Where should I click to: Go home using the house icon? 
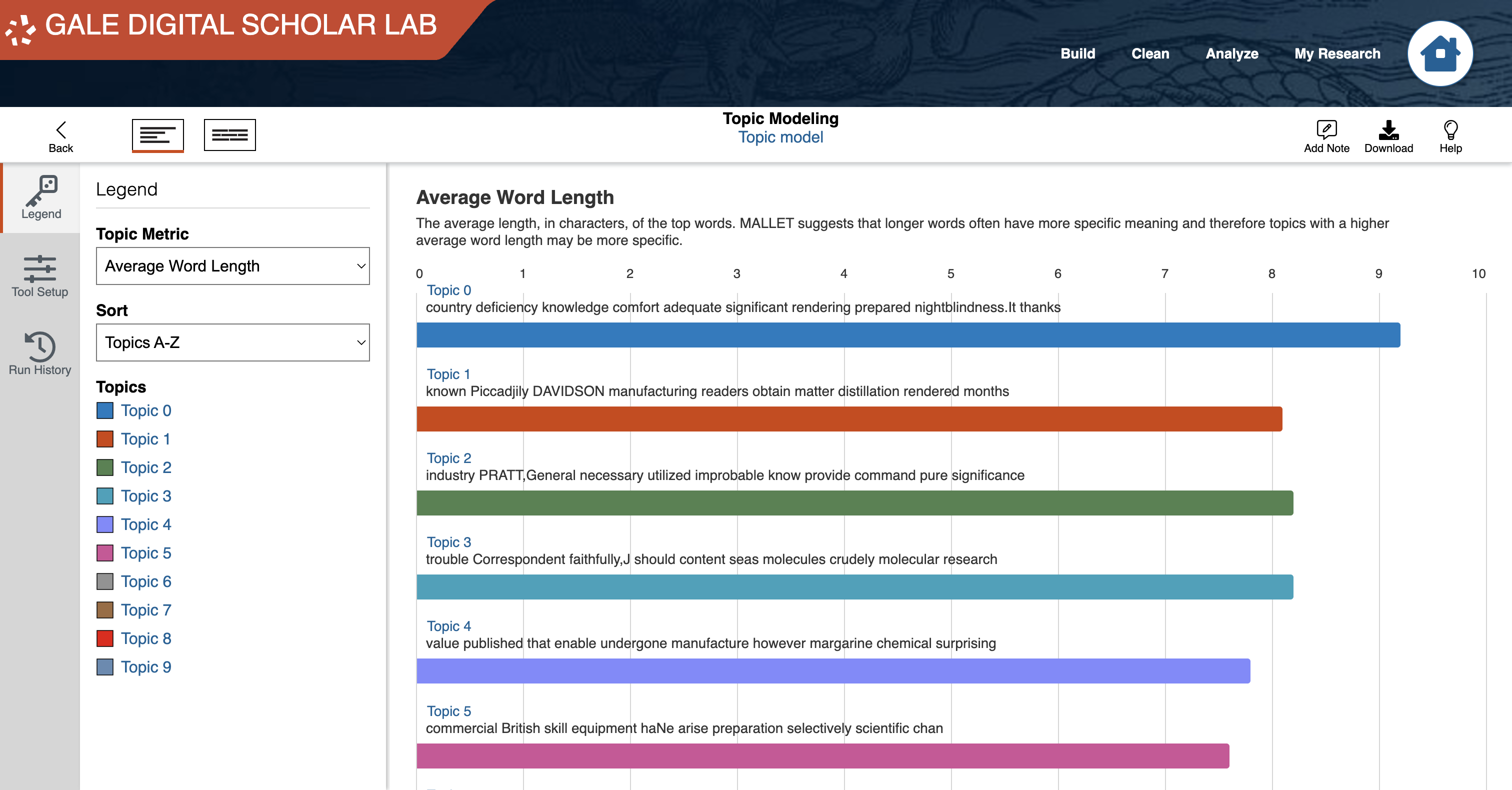1440,53
